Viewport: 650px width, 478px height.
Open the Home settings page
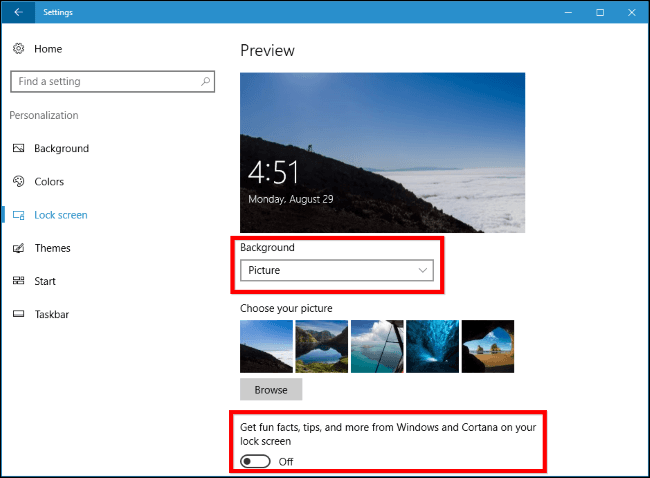(x=48, y=49)
